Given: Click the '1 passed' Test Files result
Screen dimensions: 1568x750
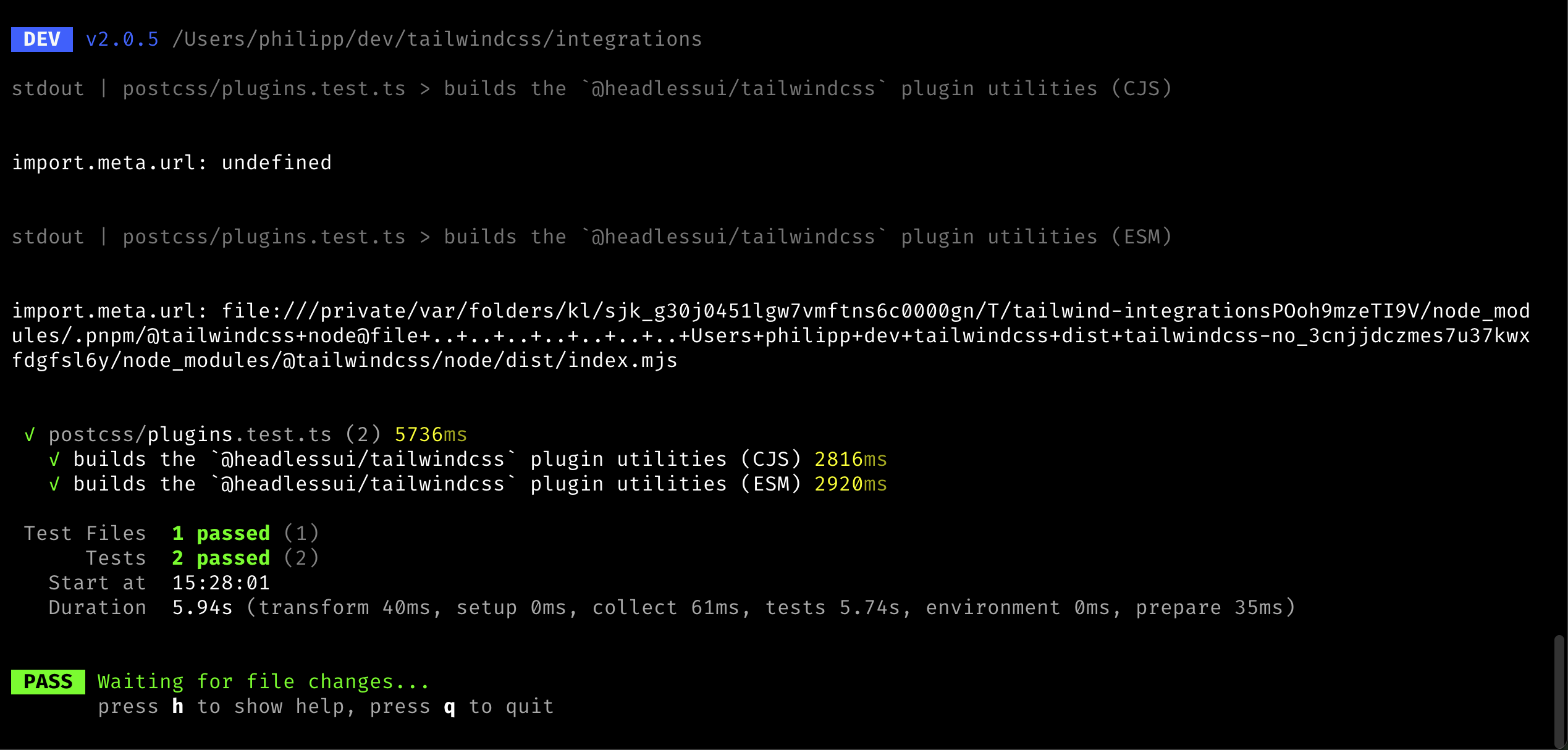Looking at the screenshot, I should pos(221,534).
